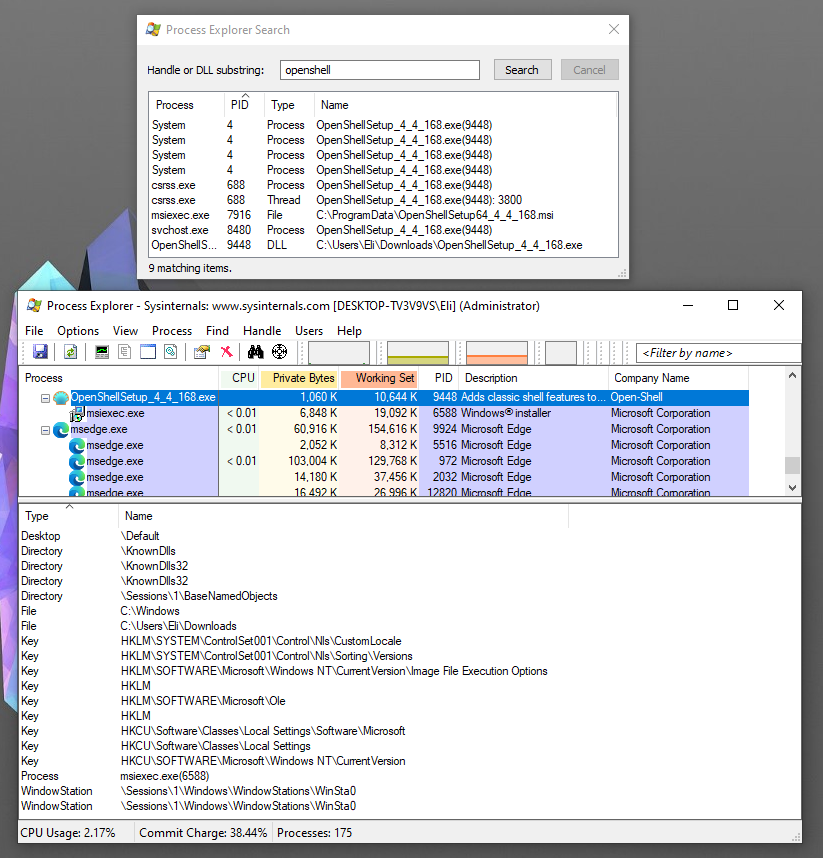Click the Save toolbar icon
Image resolution: width=823 pixels, height=858 pixels.
coord(40,352)
